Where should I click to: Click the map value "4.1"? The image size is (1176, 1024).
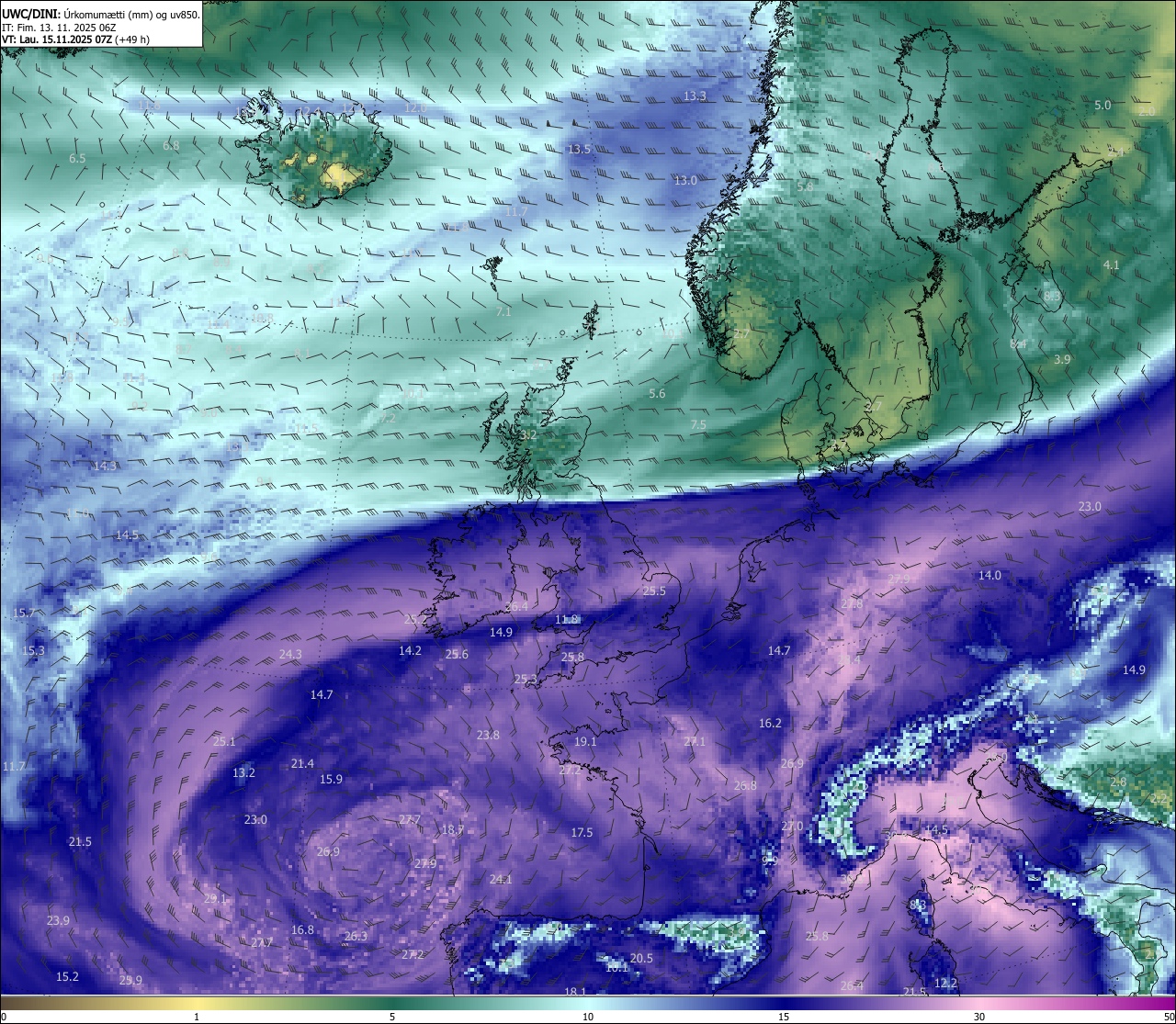point(1112,265)
